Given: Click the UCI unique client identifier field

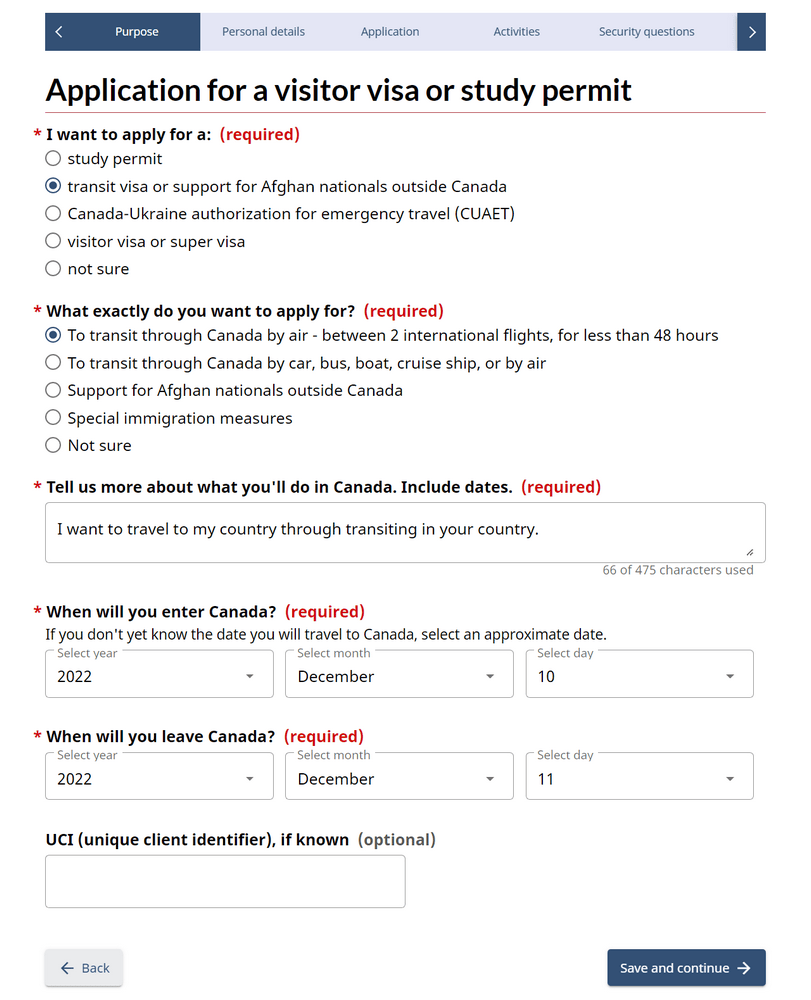Looking at the screenshot, I should (x=225, y=882).
